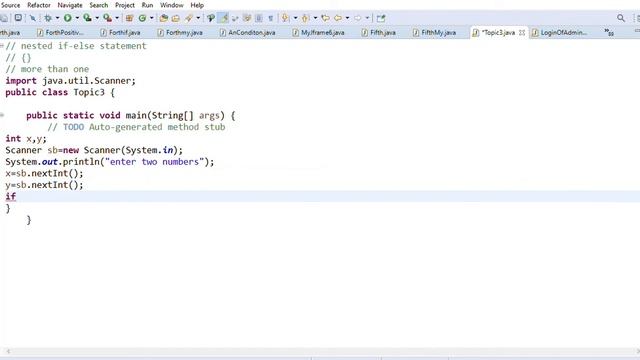Open the Previous Annotation dropdown arrow
Screen dimensions: 640x360
(315, 18)
